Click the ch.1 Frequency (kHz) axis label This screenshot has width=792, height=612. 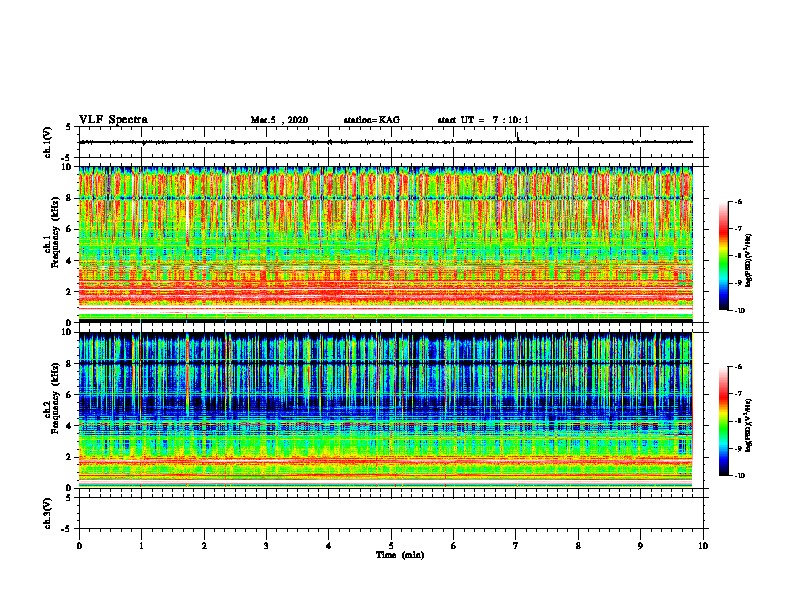click(52, 232)
